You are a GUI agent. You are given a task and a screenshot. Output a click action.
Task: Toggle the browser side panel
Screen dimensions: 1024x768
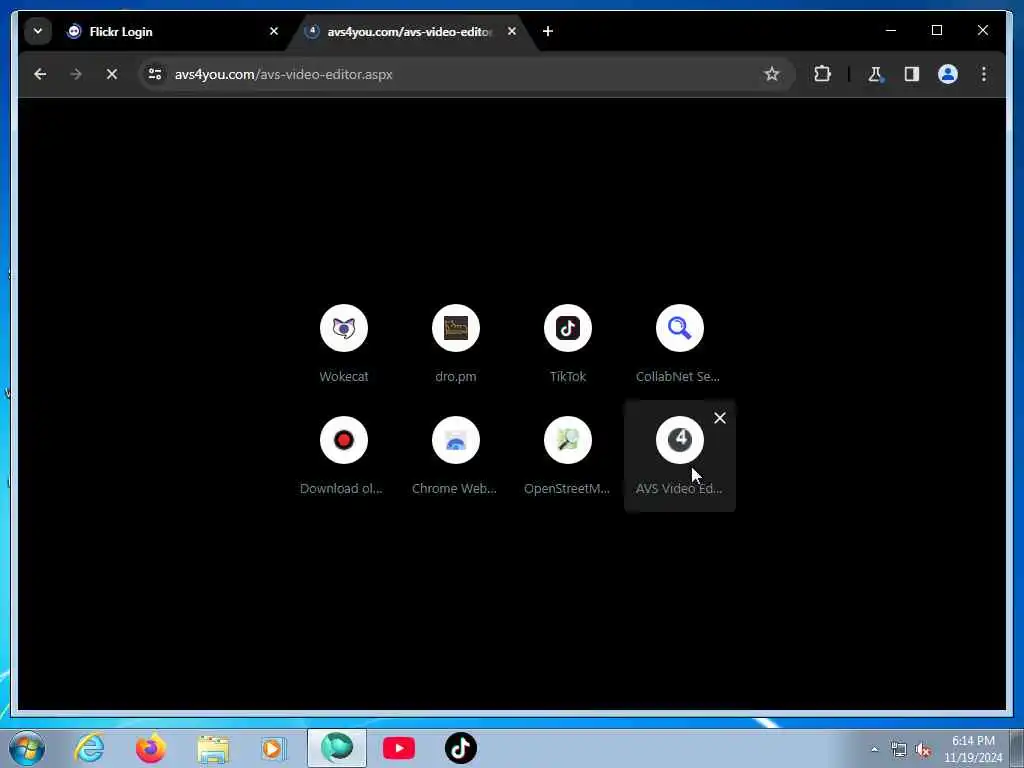click(x=912, y=74)
